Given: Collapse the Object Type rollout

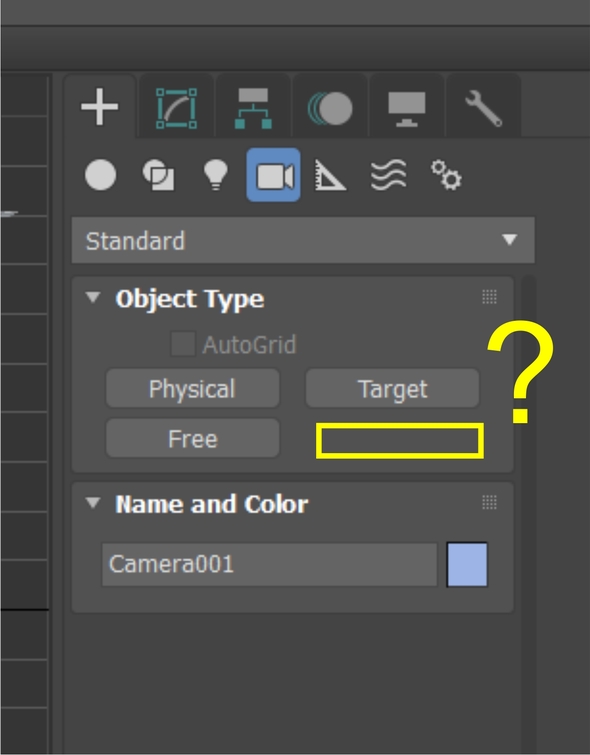Looking at the screenshot, I should pyautogui.click(x=93, y=298).
